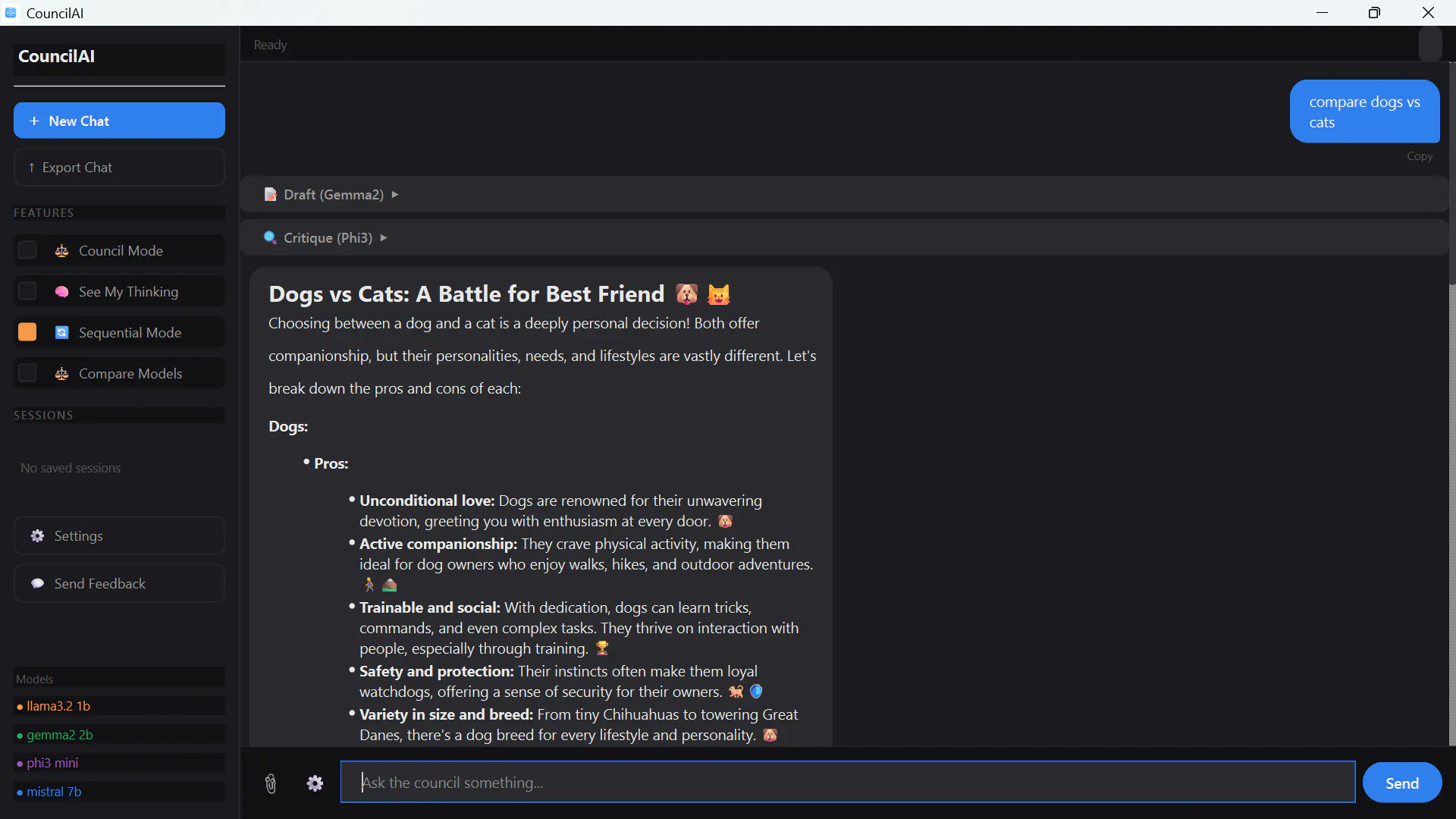Viewport: 1456px width, 819px height.
Task: Click the See My Thinking label
Action: click(x=128, y=292)
